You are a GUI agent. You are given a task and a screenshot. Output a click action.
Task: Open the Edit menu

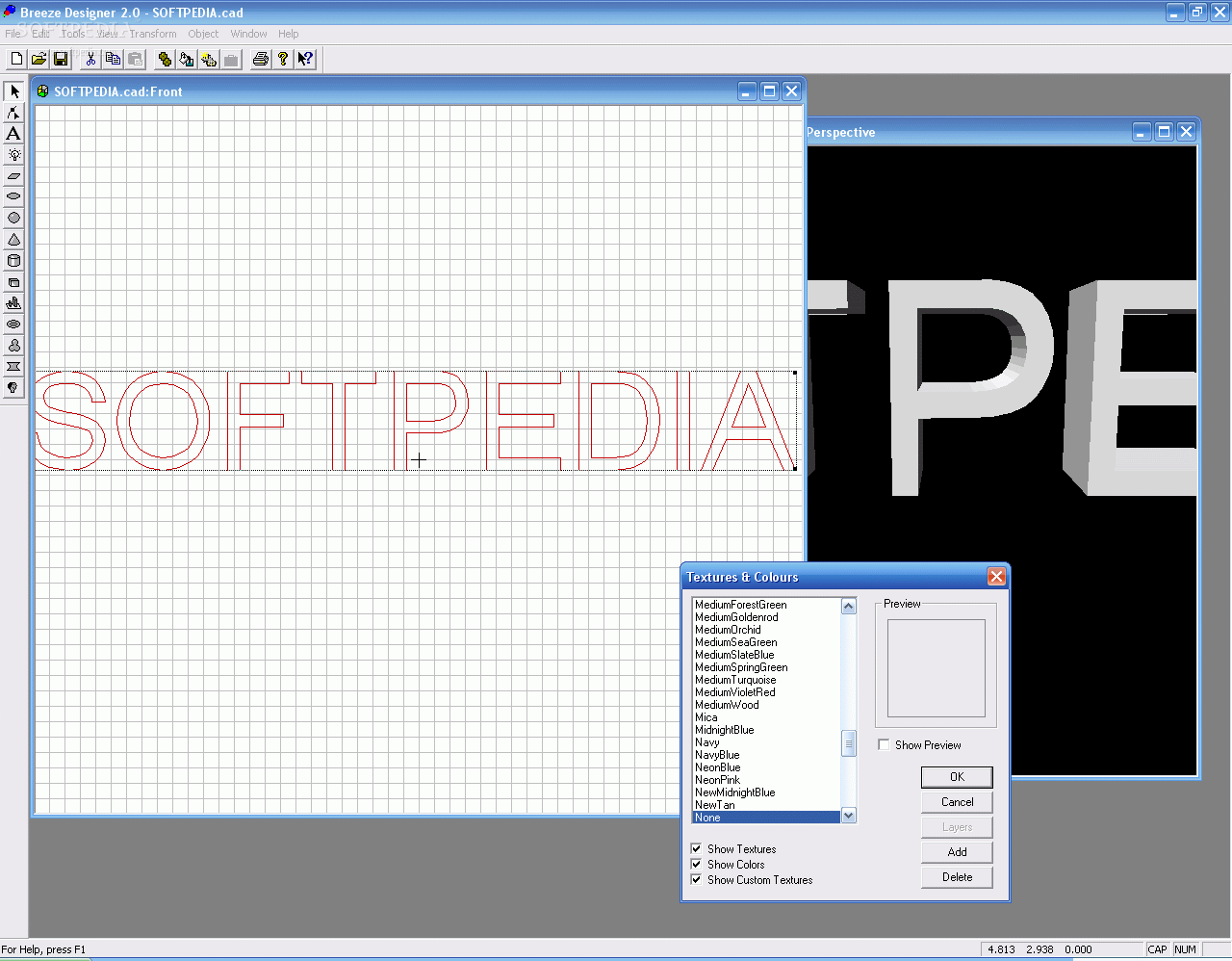click(x=40, y=34)
